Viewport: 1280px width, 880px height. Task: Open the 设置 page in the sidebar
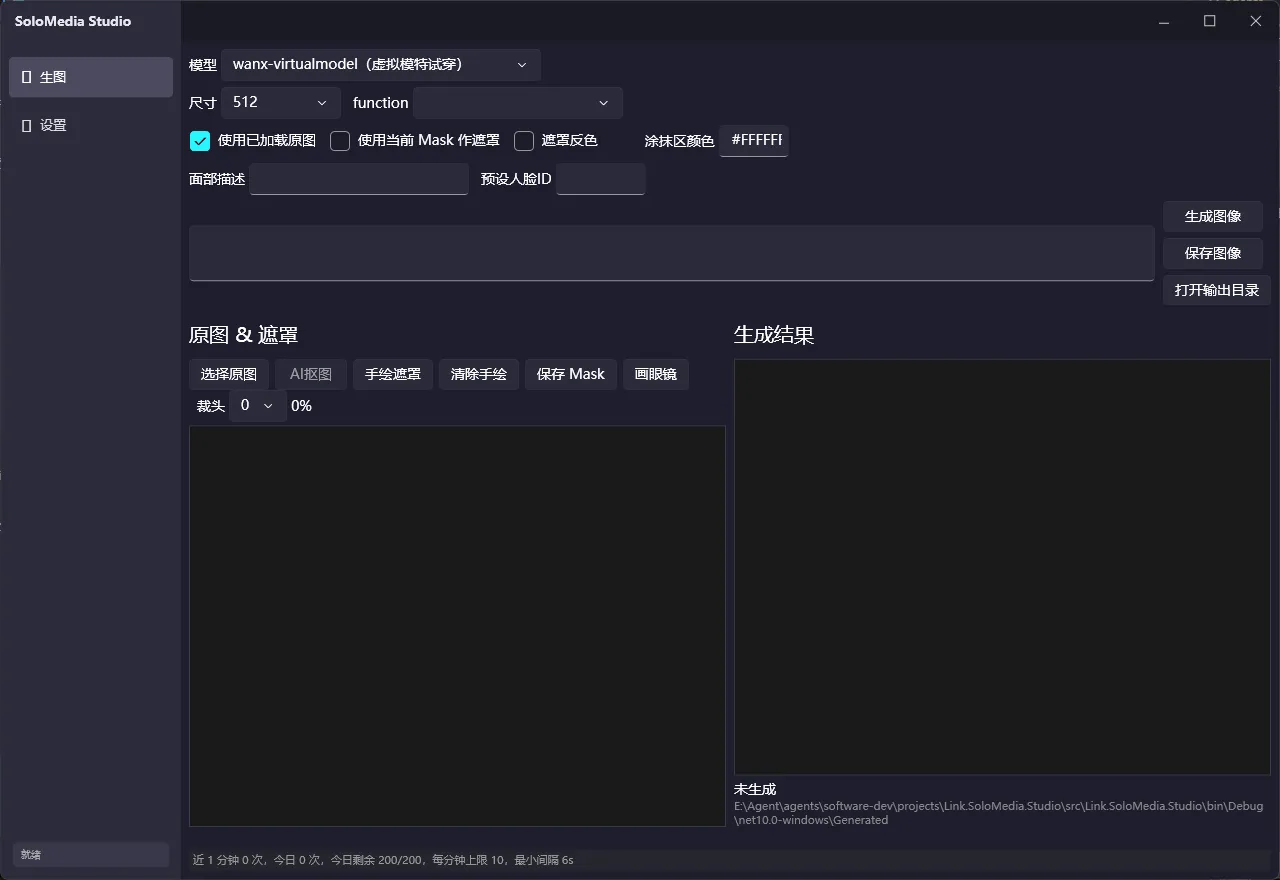tap(91, 125)
